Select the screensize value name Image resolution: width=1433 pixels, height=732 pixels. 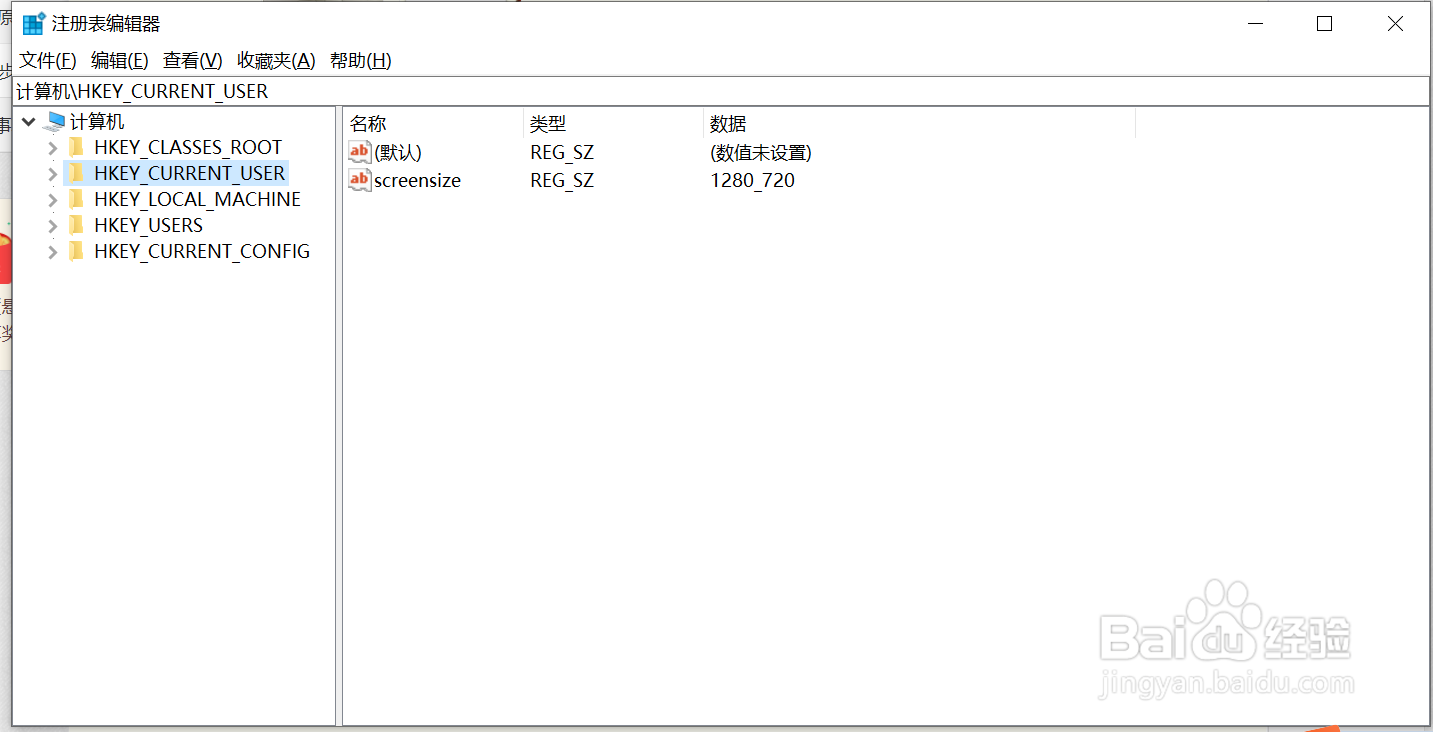[x=417, y=181]
